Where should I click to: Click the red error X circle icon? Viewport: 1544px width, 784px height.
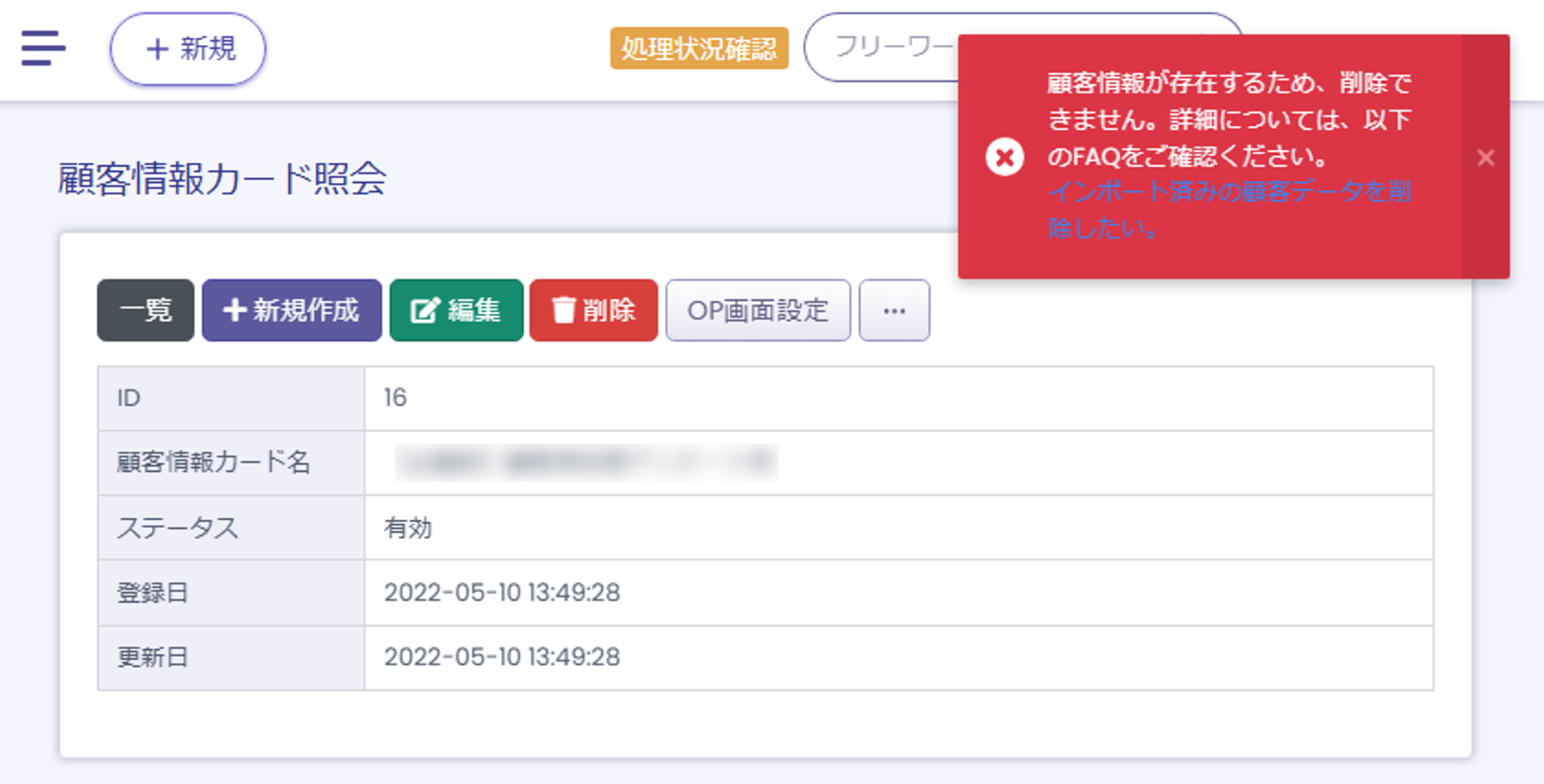click(x=1004, y=156)
